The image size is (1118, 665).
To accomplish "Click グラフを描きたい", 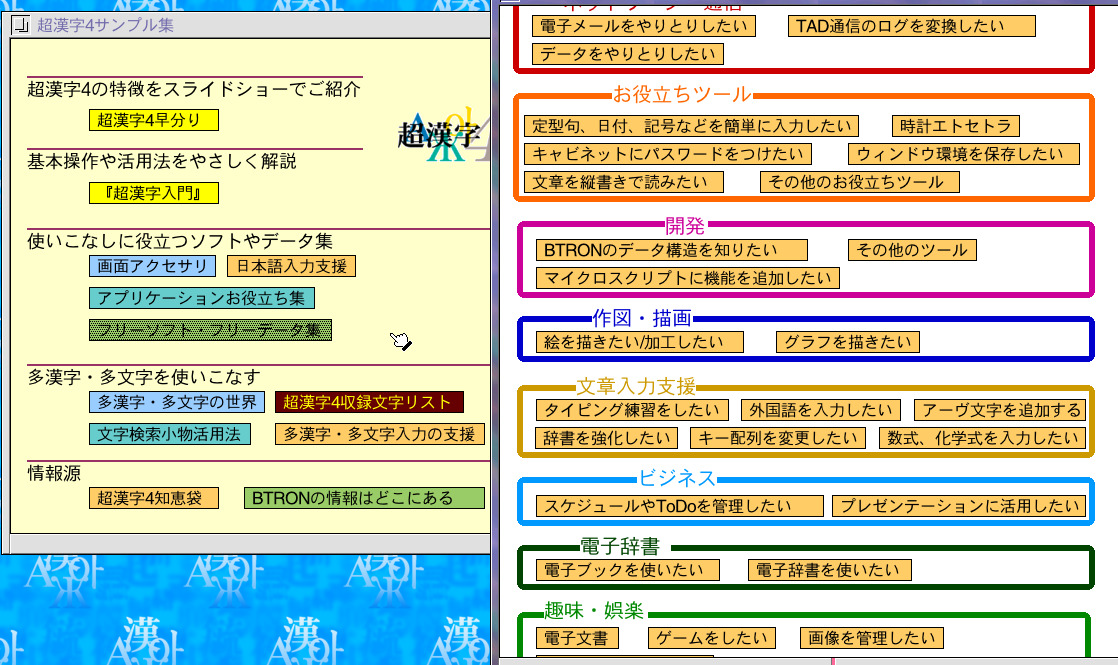I will click(848, 342).
